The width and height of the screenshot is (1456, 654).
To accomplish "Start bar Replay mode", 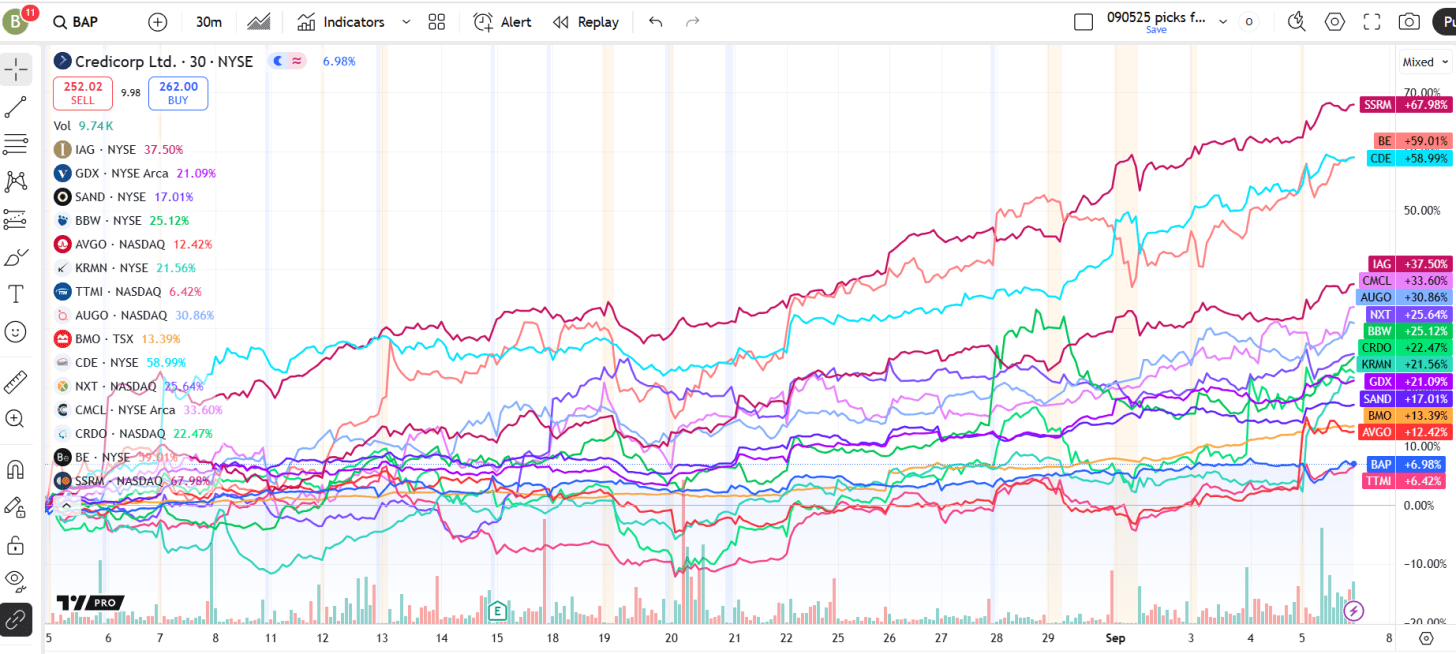I will (x=586, y=22).
